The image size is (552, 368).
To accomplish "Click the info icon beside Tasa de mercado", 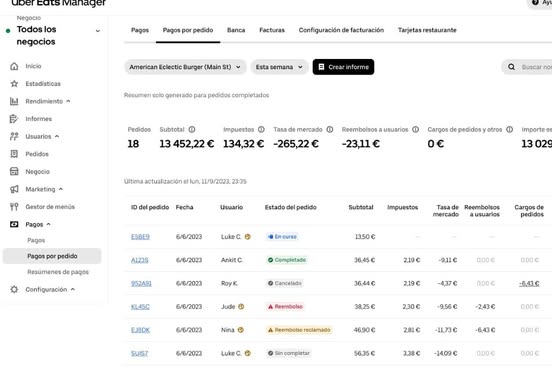I will 330,130.
